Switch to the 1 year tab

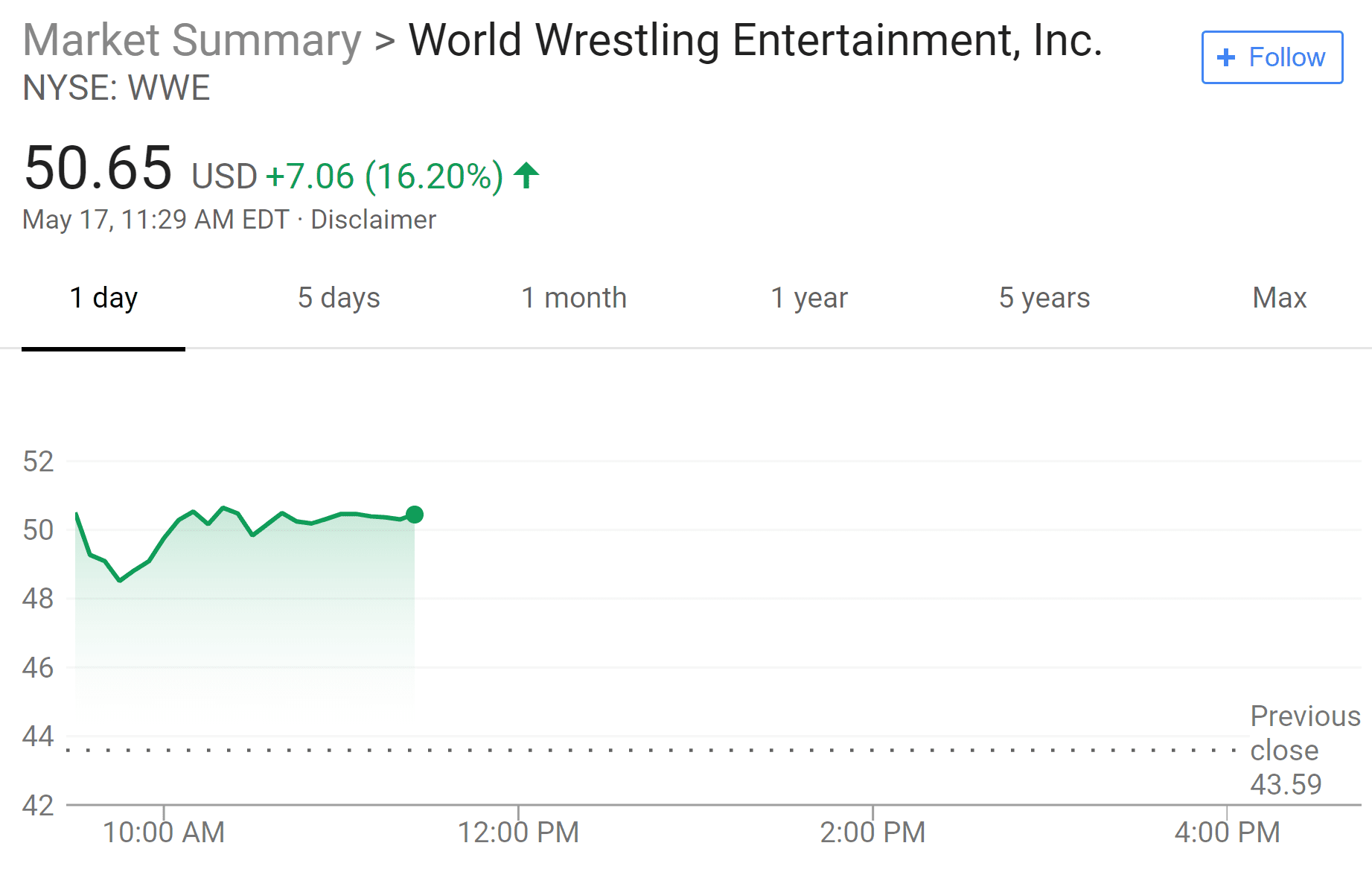coord(809,298)
